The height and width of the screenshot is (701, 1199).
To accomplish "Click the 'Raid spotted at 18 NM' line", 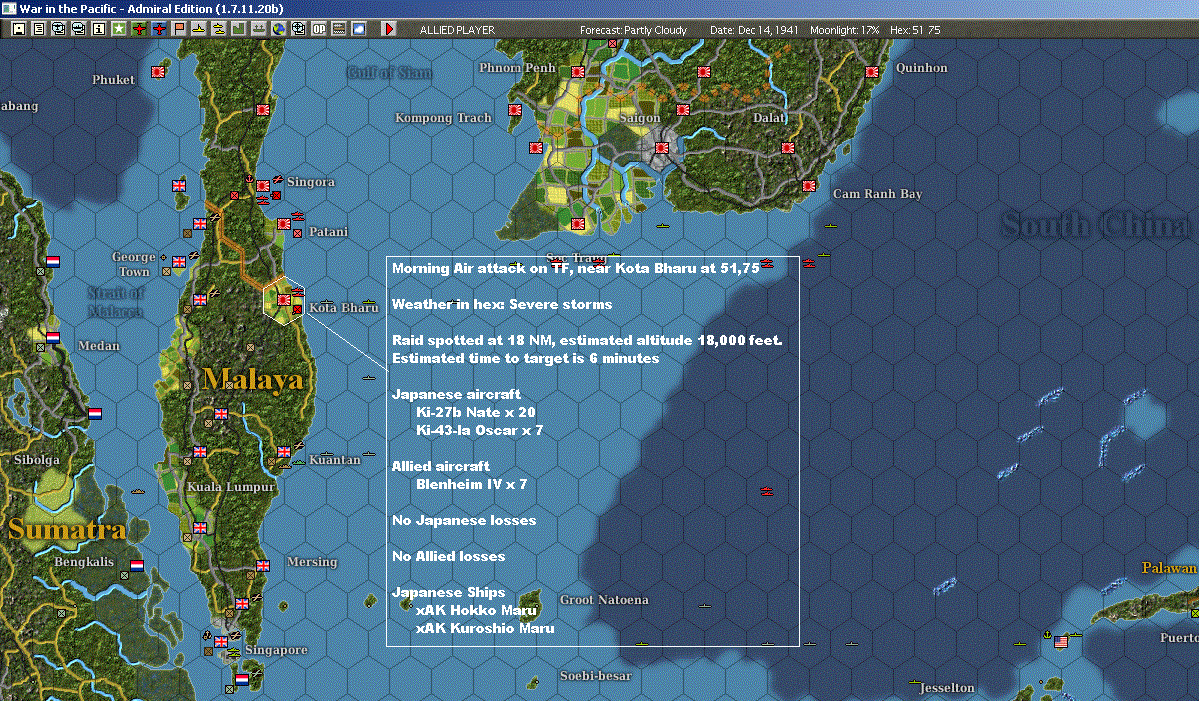I will (587, 340).
